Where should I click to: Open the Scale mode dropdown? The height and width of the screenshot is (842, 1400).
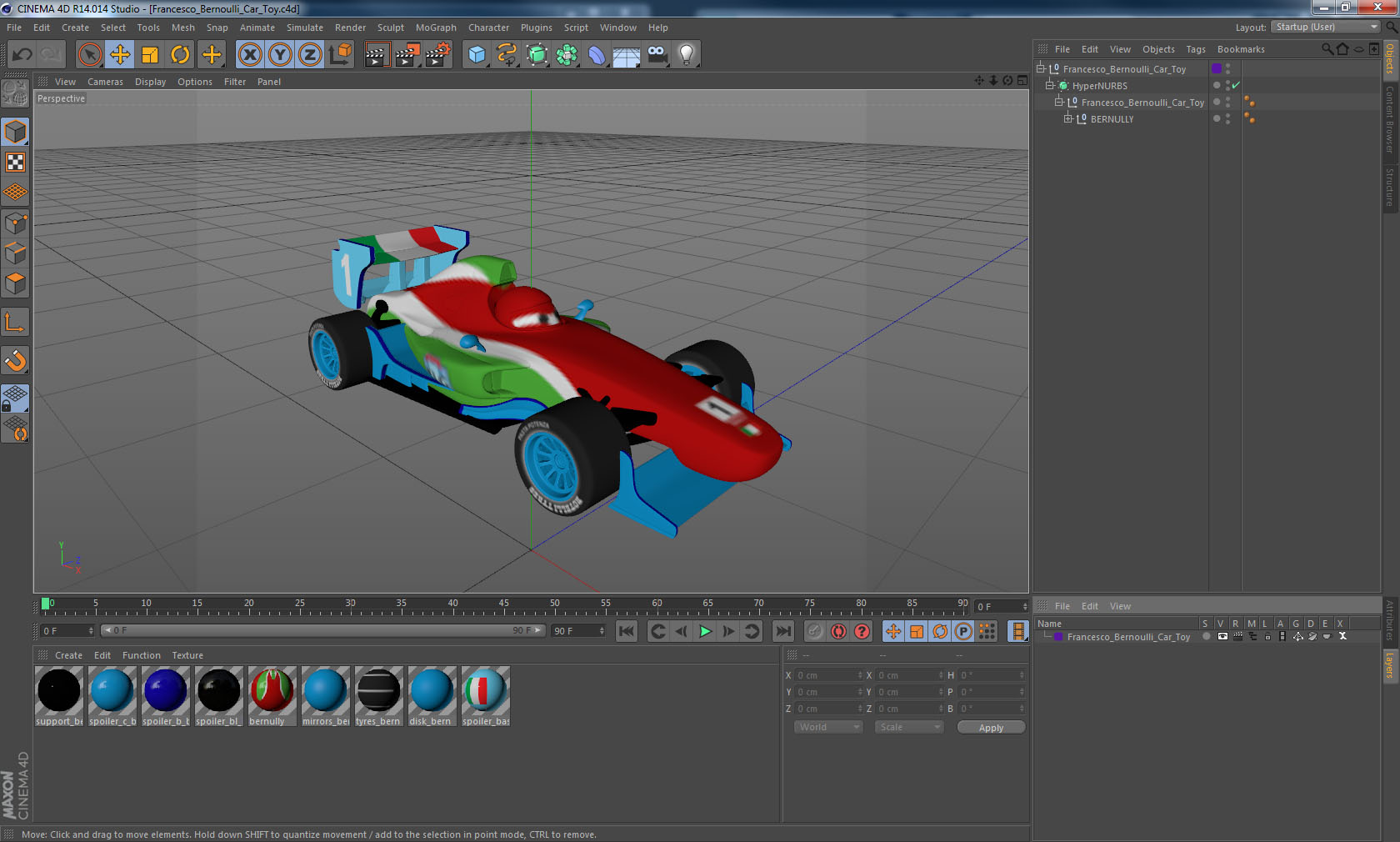pyautogui.click(x=908, y=727)
